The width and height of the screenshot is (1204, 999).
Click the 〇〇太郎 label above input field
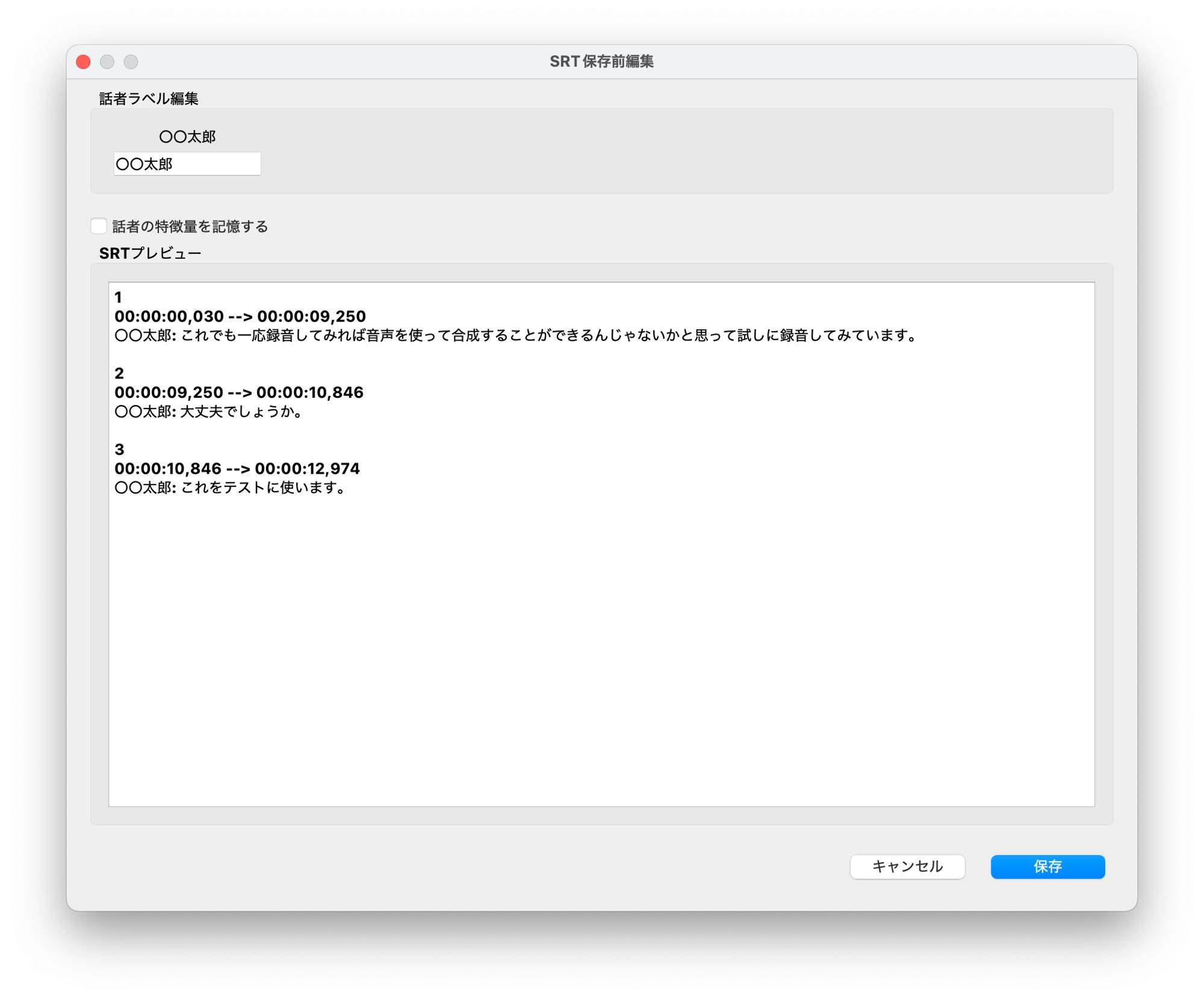pos(187,137)
